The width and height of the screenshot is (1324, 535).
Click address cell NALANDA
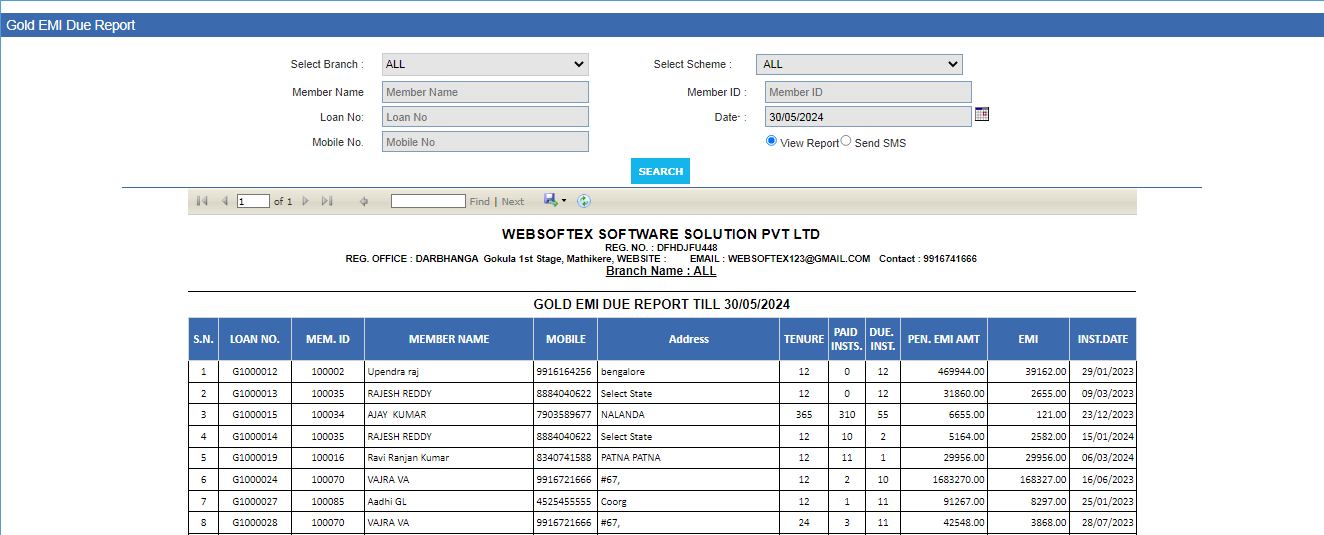[623, 415]
